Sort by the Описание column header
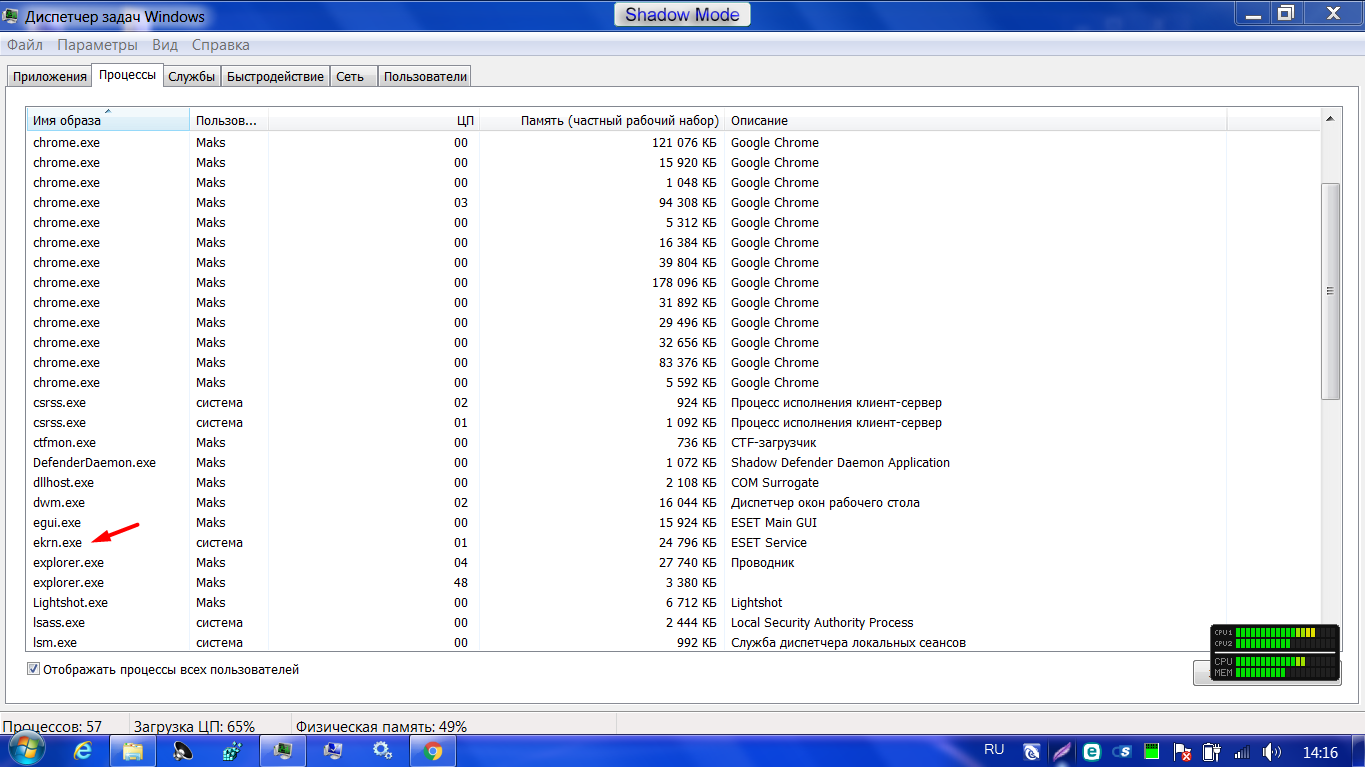 coord(976,120)
